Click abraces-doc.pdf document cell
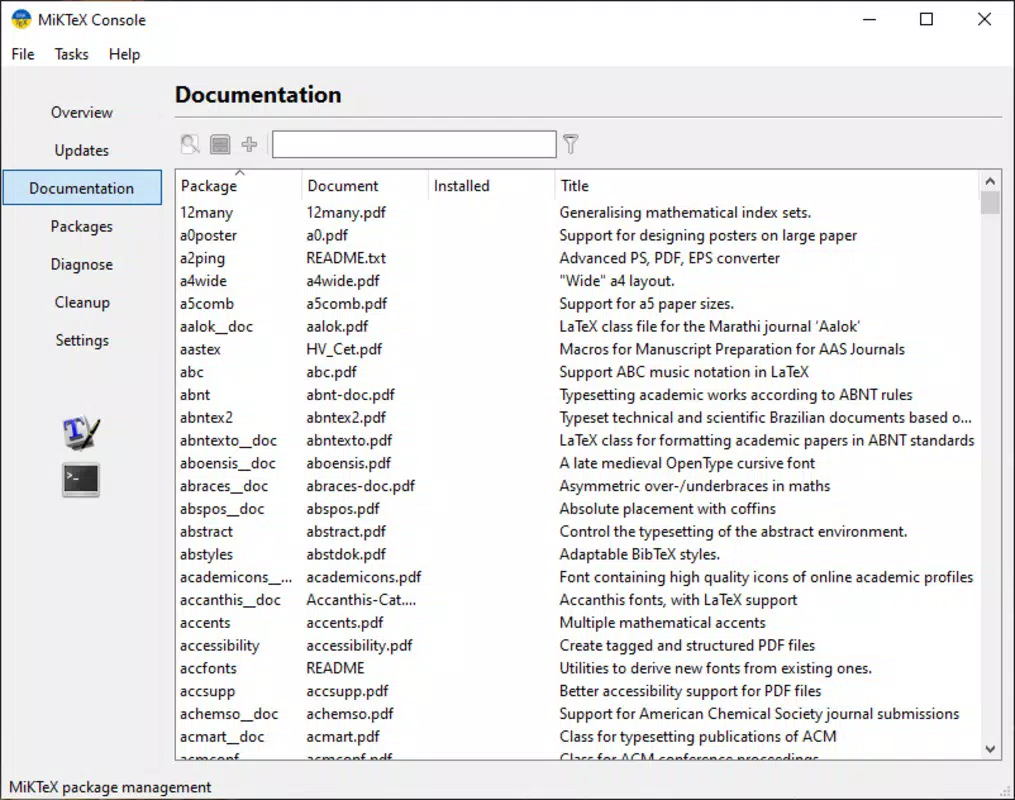 (x=361, y=486)
